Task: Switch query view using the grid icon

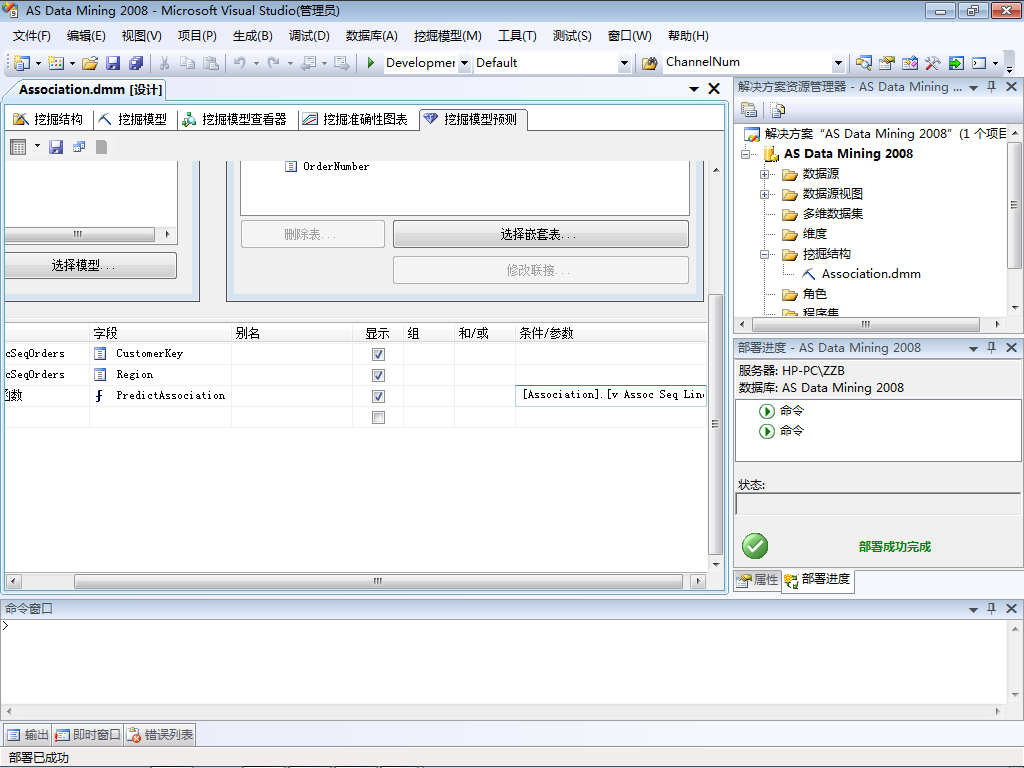Action: pyautogui.click(x=18, y=147)
